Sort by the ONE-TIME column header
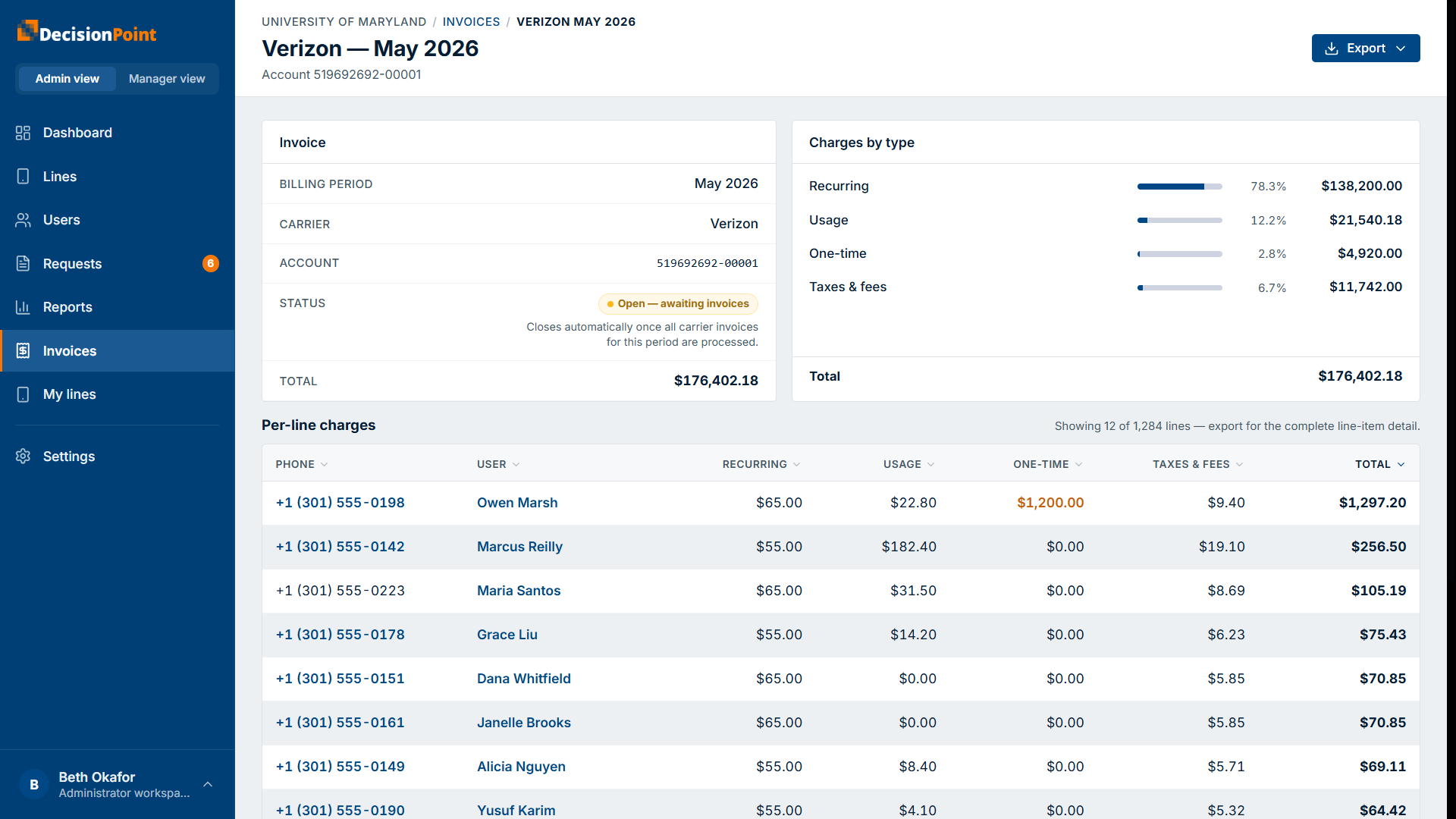This screenshot has width=1456, height=819. (x=1048, y=464)
